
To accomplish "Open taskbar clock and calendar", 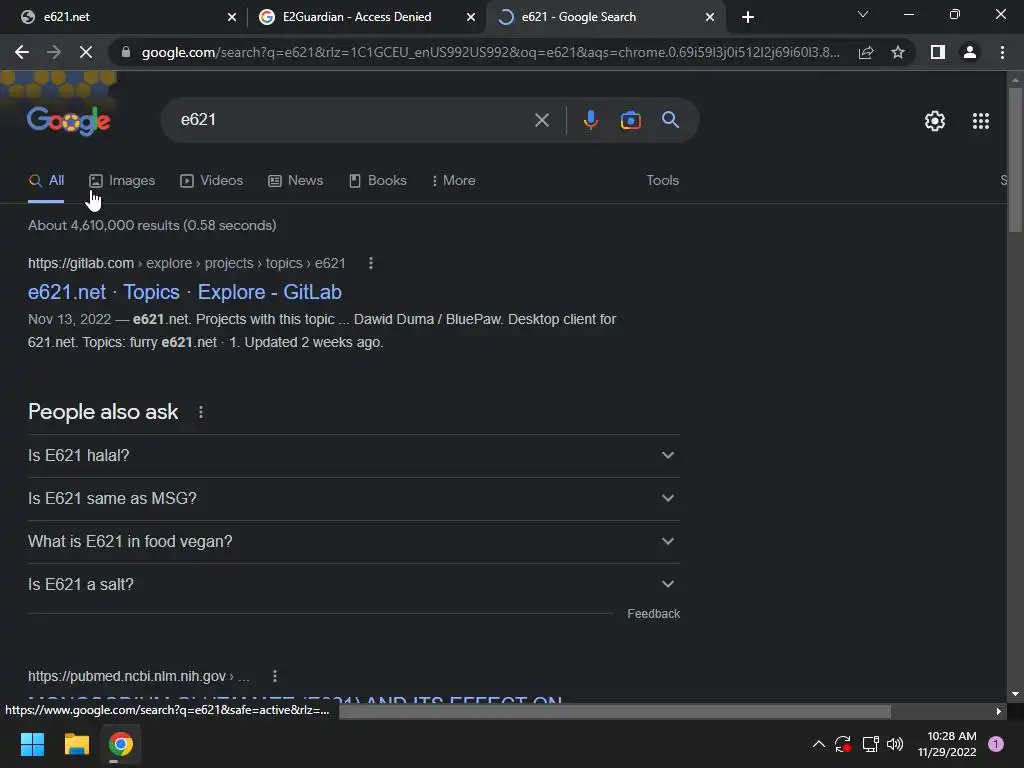I will (947, 744).
